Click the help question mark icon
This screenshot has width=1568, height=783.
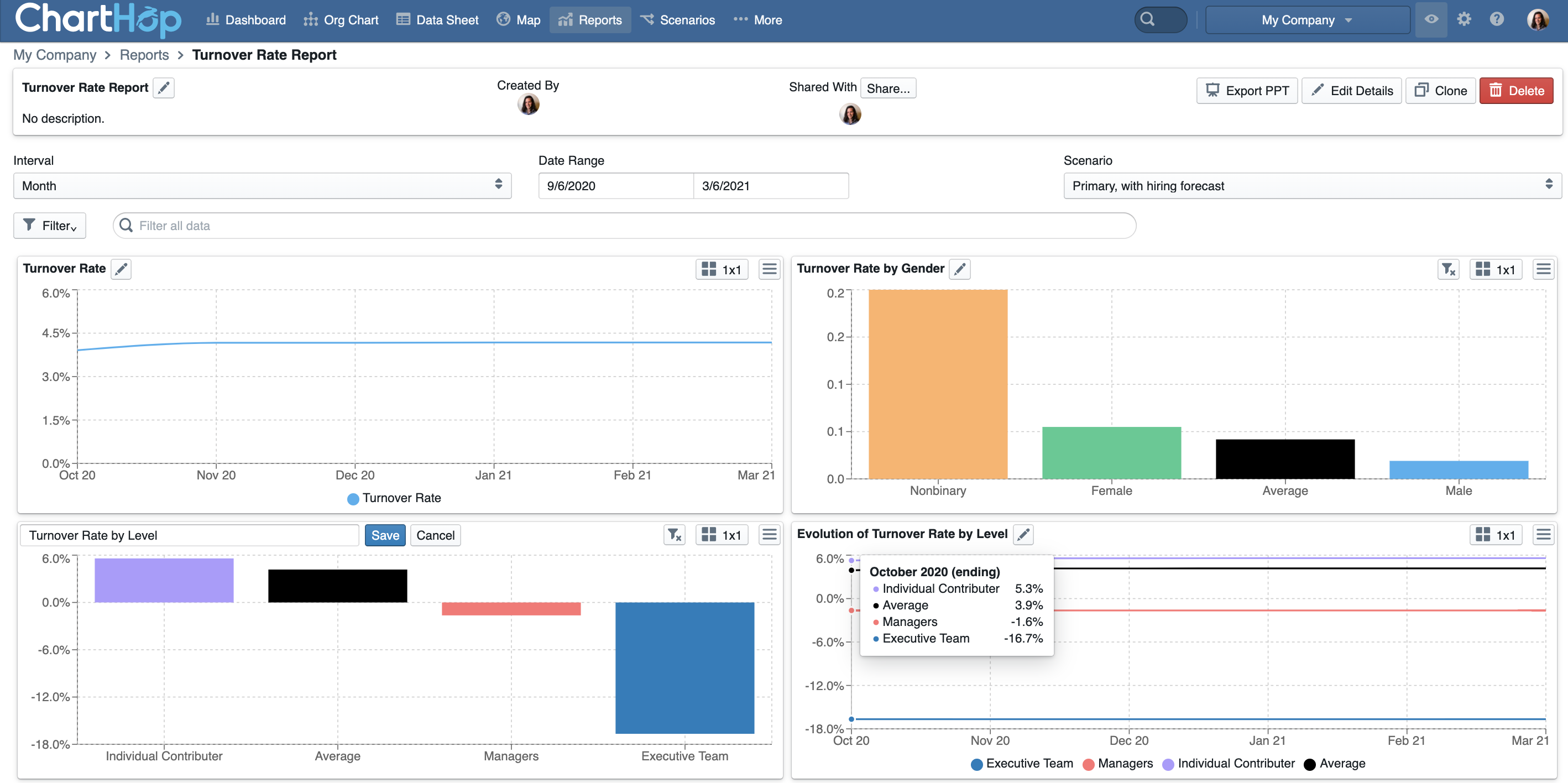coord(1497,19)
